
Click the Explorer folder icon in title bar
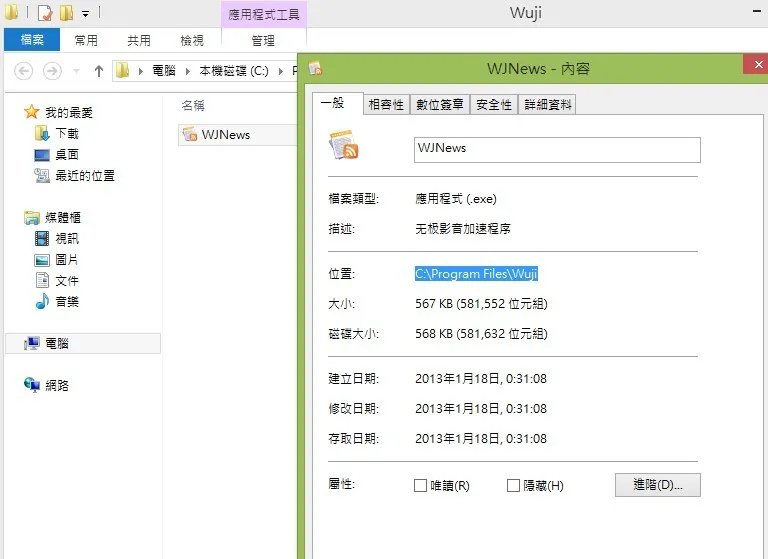11,12
